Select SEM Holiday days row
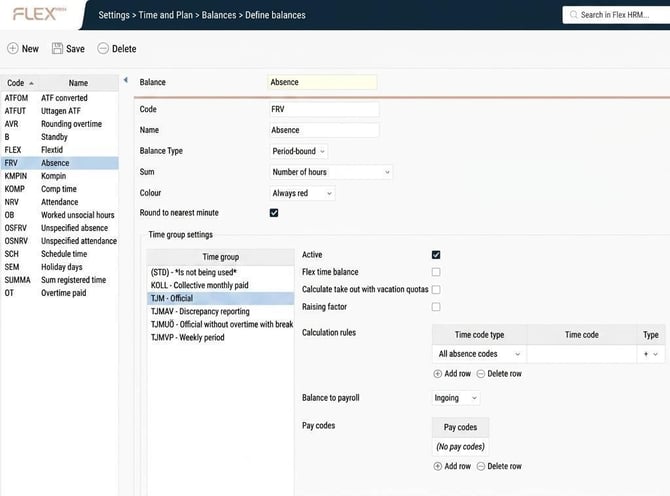670x496 pixels. pos(60,267)
